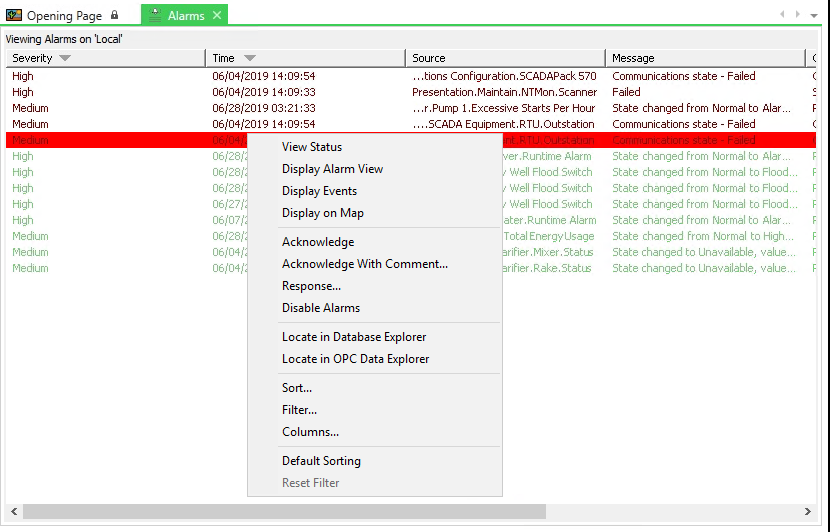This screenshot has height=532, width=830.
Task: Choose Locate in Database Explorer
Action: [x=354, y=337]
